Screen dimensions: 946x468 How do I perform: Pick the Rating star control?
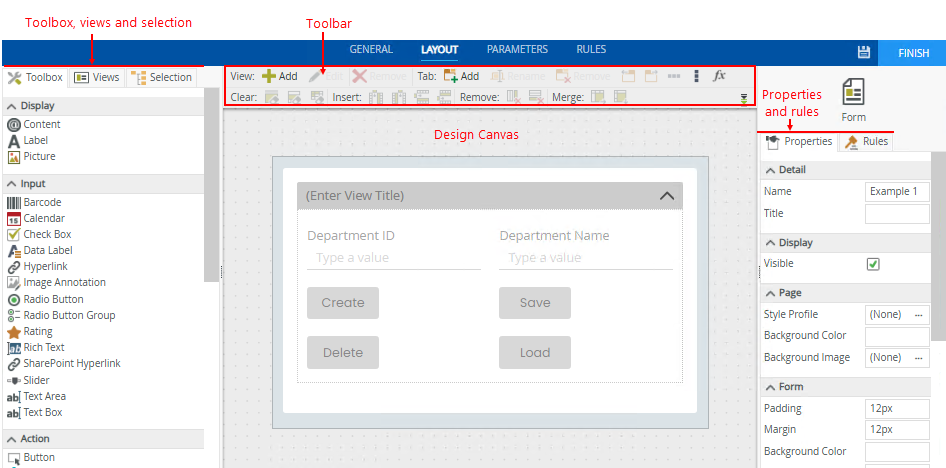click(x=38, y=331)
